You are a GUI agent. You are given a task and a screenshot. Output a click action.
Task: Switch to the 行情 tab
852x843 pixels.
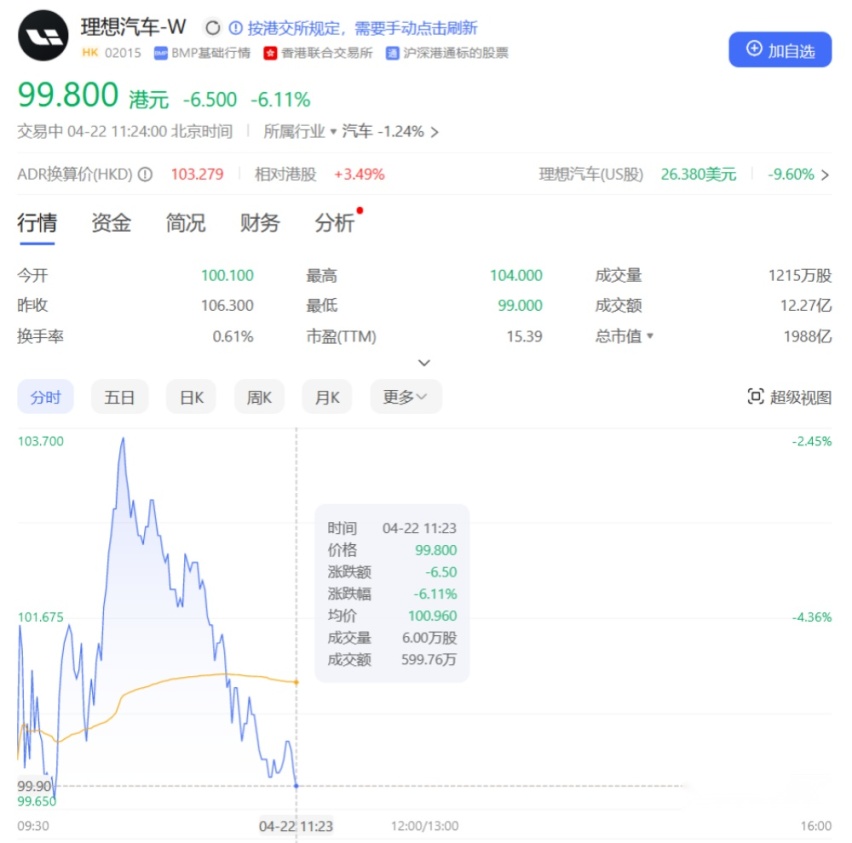coord(37,223)
